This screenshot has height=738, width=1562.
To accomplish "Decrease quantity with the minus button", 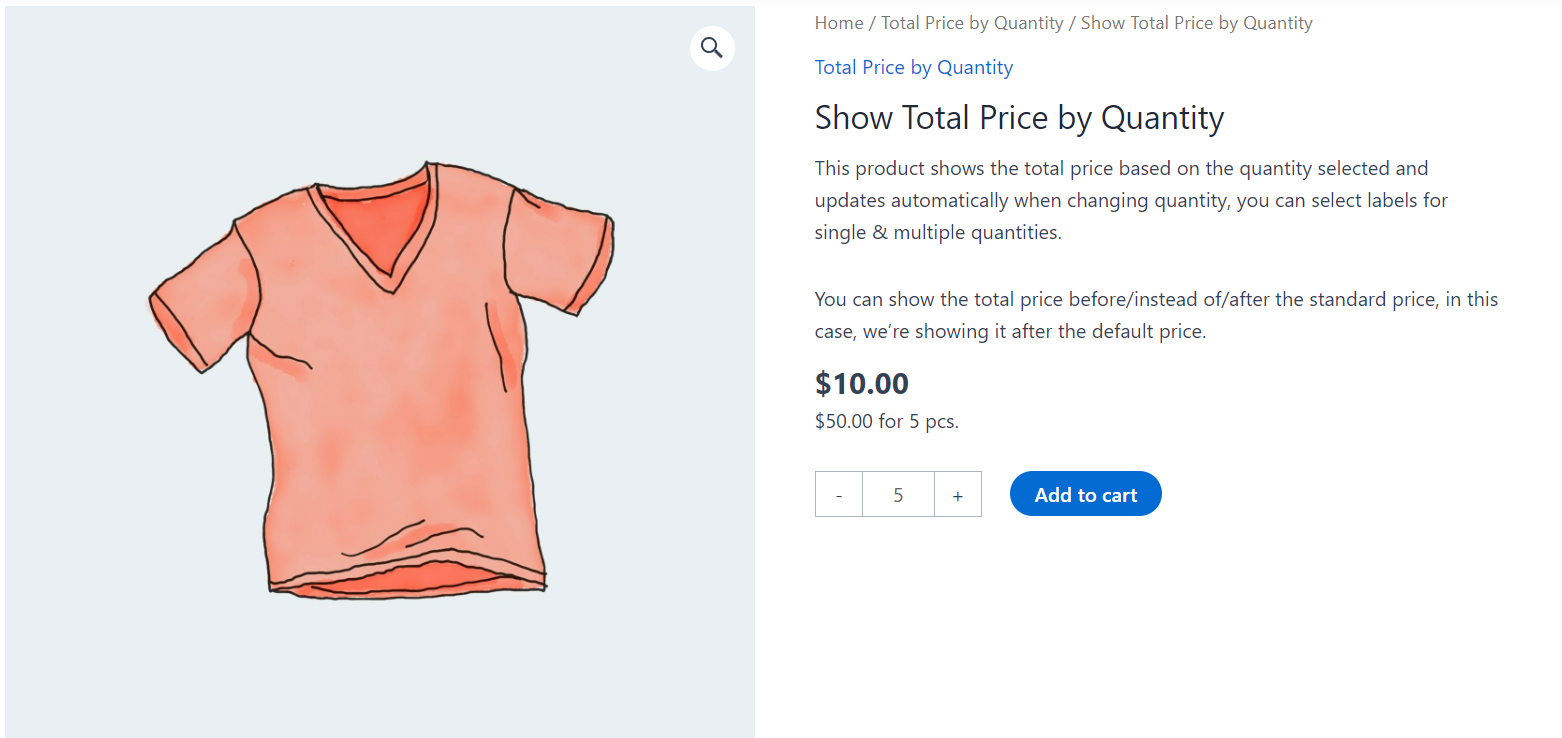I will click(x=838, y=493).
